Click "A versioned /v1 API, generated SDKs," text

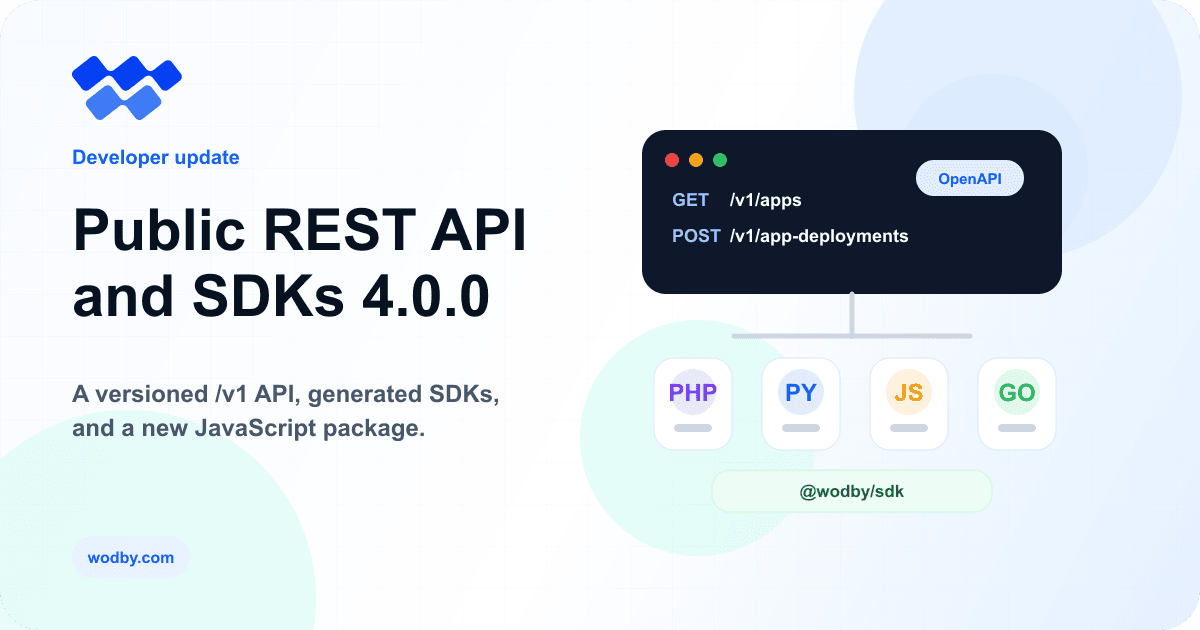point(286,395)
